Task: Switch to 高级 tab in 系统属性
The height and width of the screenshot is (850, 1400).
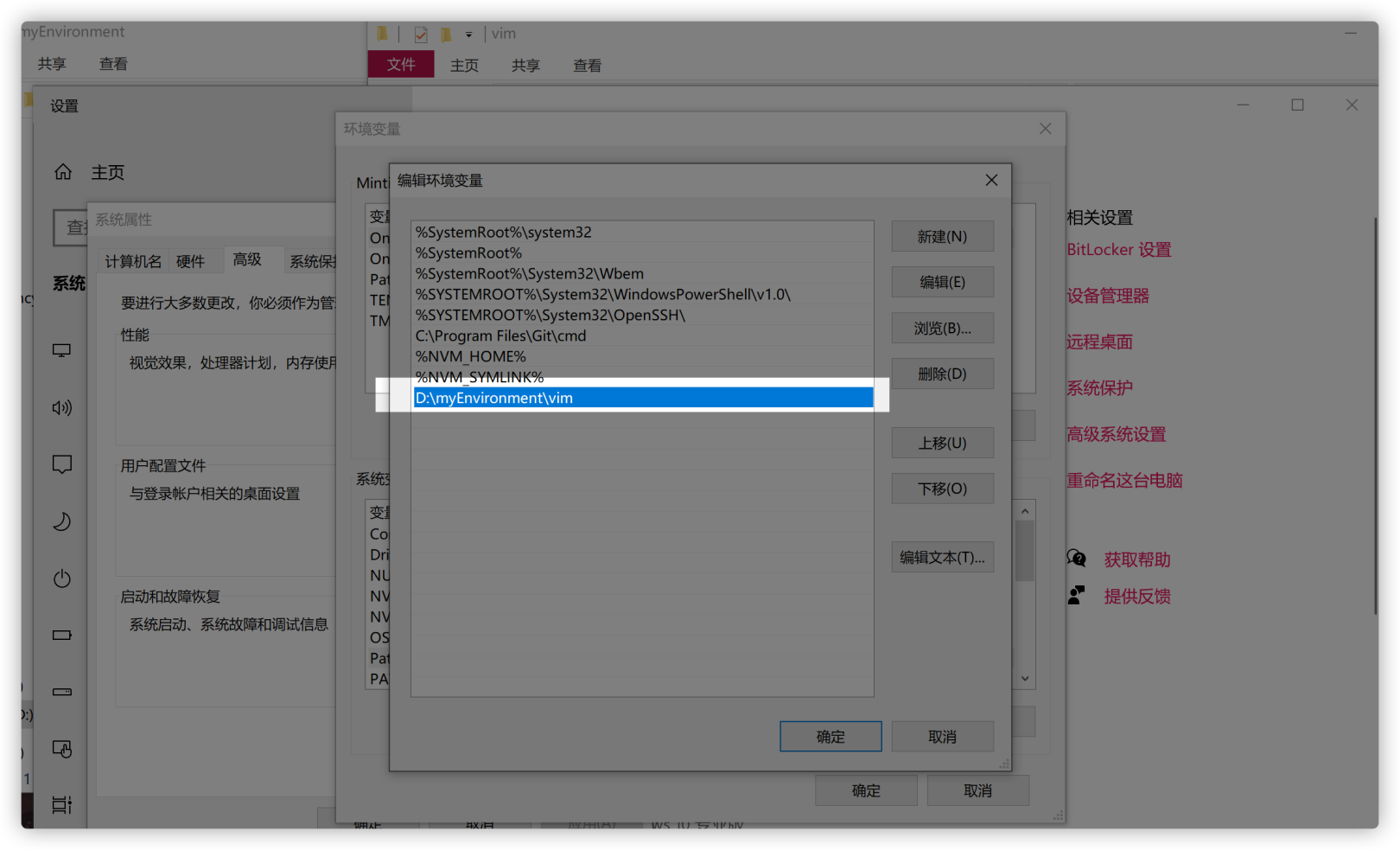Action: pos(247,259)
